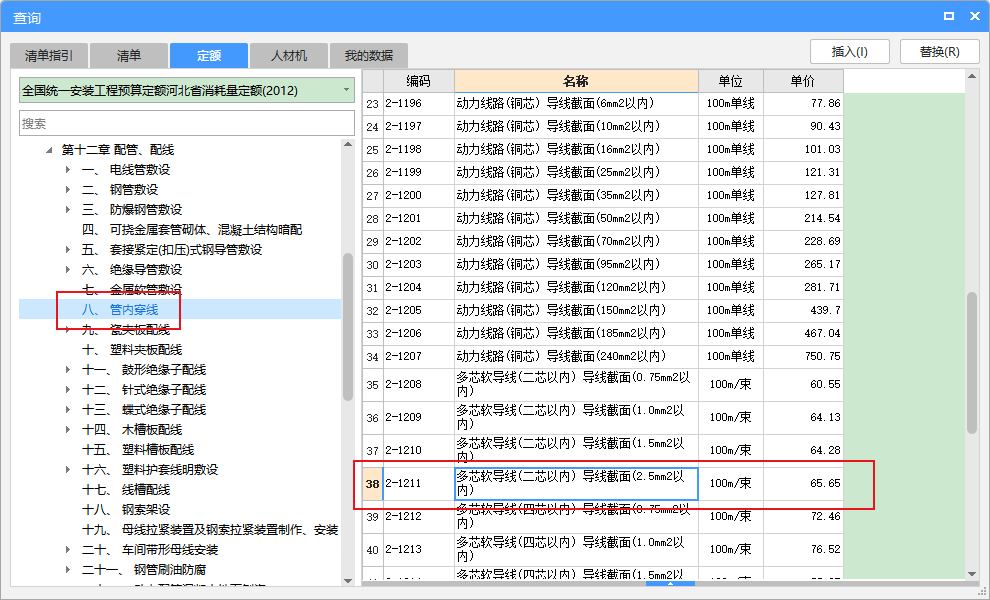990x600 pixels.
Task: Click the 替换(R) button
Action: [939, 52]
